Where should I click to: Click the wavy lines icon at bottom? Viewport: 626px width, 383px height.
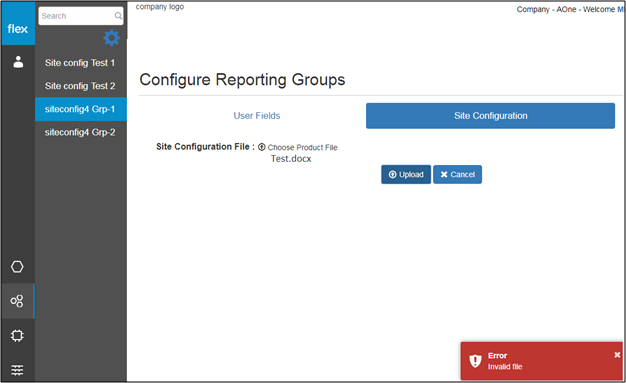coord(17,370)
